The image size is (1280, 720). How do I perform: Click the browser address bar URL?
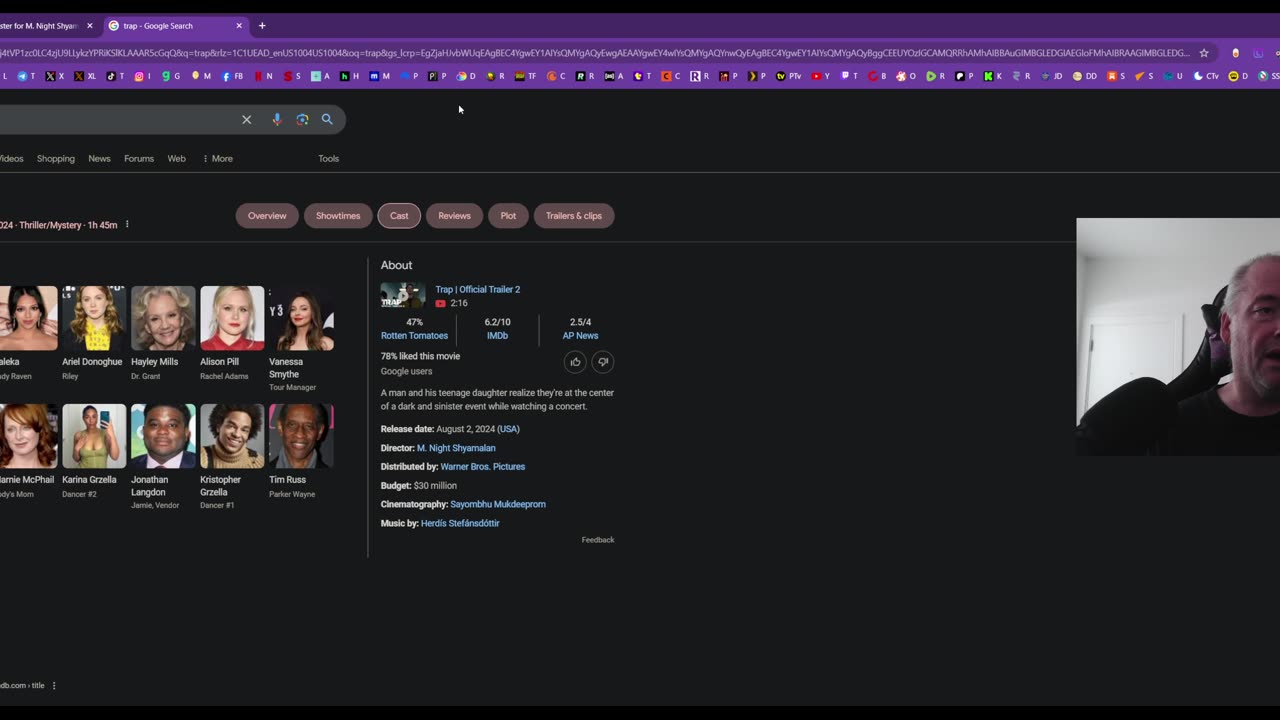pos(595,53)
